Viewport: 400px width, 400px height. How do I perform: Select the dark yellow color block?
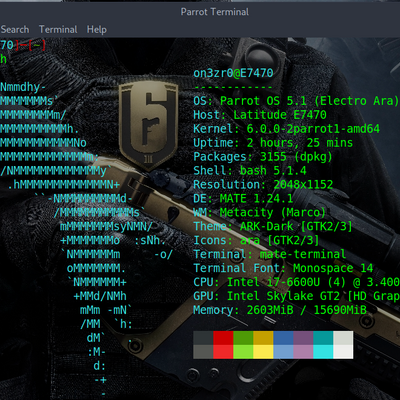[263, 338]
